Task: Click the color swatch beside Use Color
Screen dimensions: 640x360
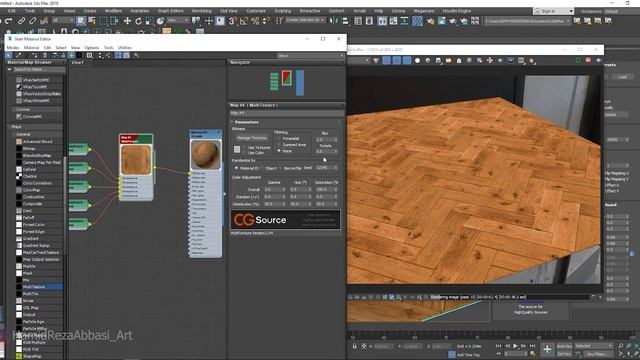Action: coord(237,149)
